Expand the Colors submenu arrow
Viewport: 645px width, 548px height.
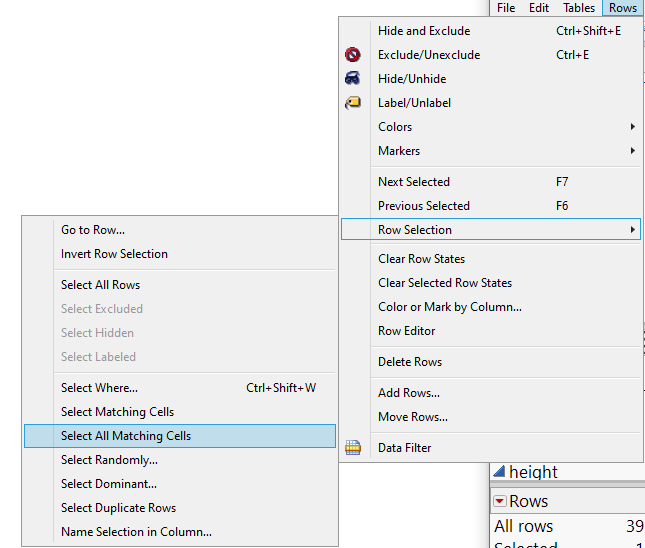632,127
